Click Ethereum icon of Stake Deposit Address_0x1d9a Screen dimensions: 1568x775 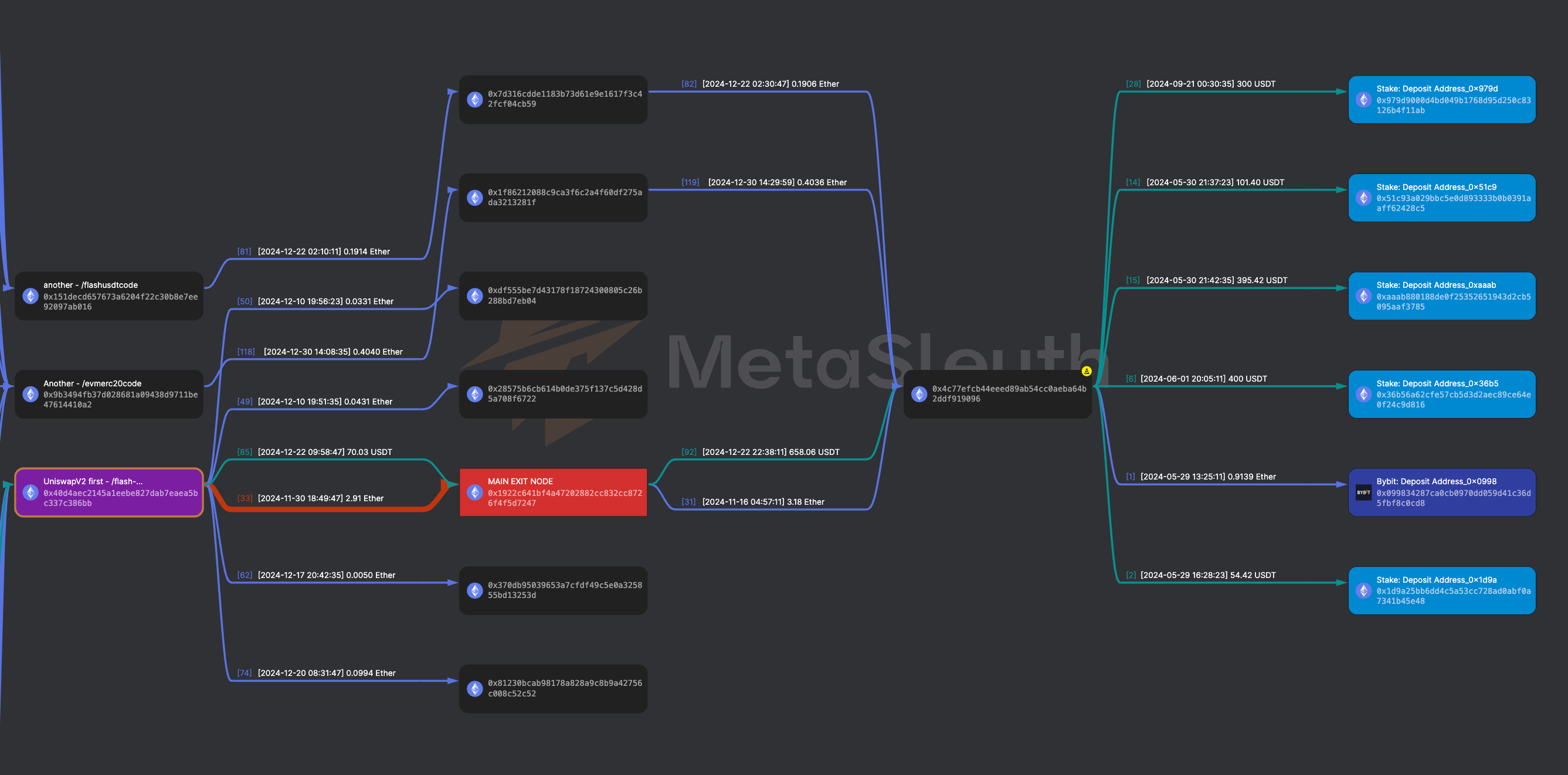click(x=1363, y=590)
